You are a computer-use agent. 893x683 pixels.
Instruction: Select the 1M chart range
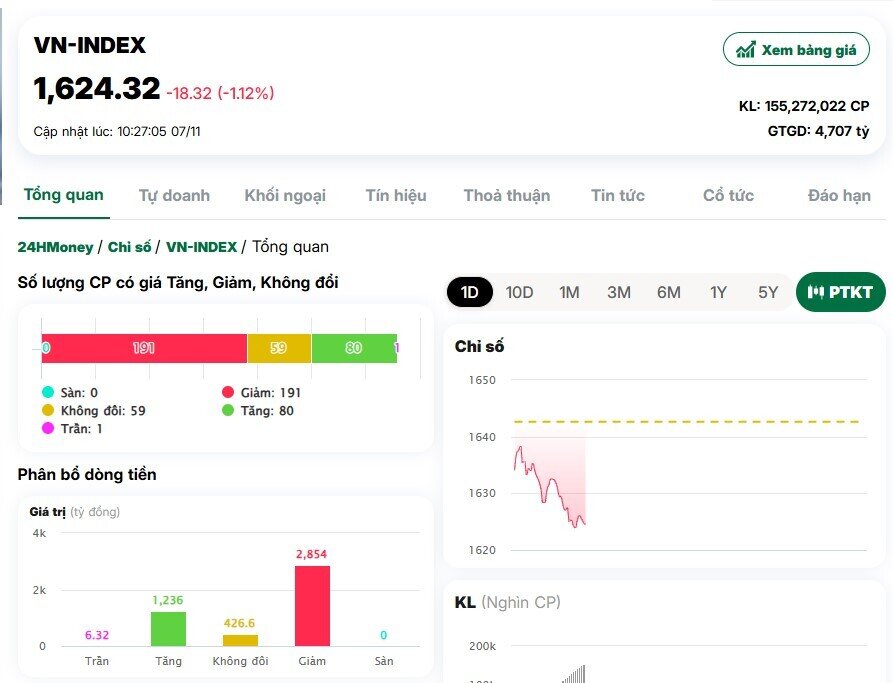tap(569, 292)
